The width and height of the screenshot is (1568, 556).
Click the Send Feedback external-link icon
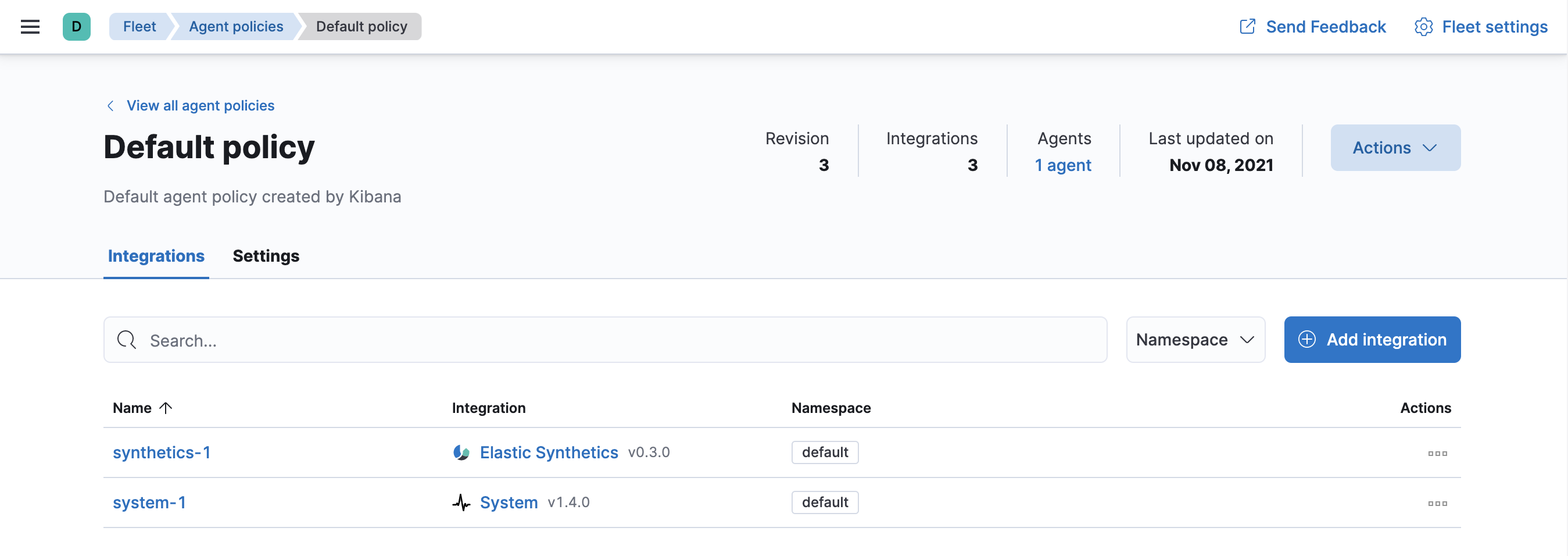pos(1248,26)
